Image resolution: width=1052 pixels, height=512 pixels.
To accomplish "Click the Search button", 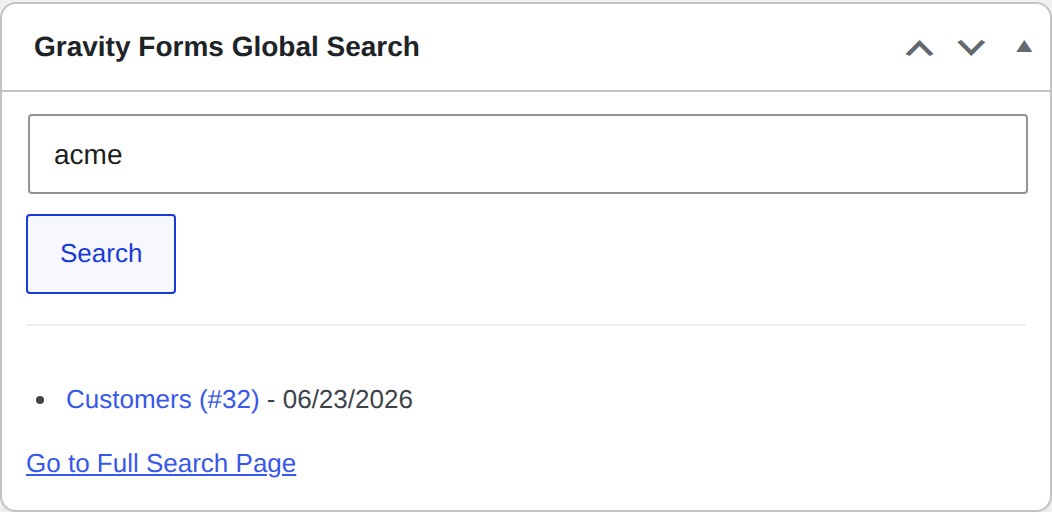I will coord(101,254).
